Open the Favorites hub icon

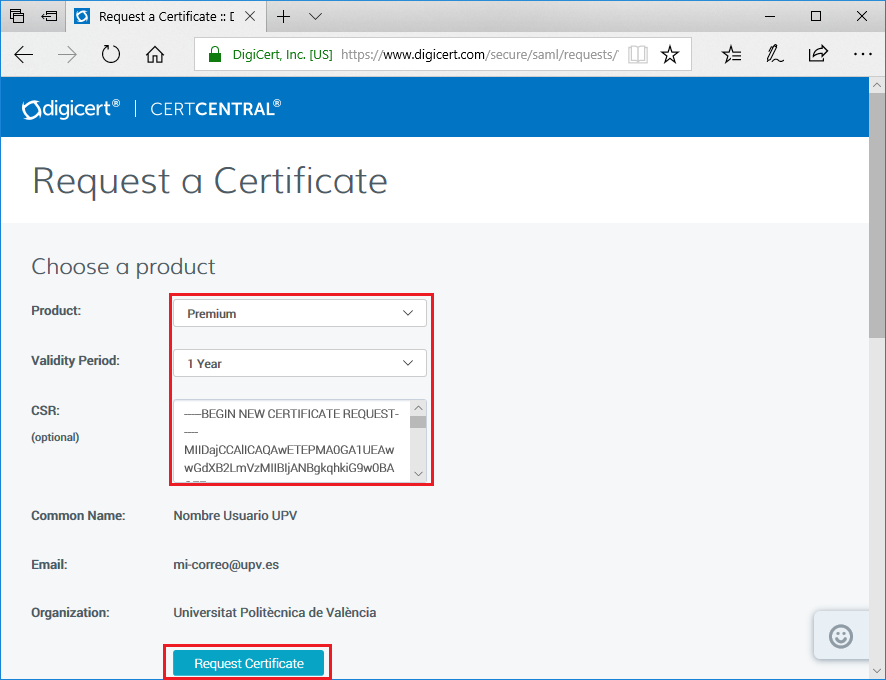click(x=732, y=55)
